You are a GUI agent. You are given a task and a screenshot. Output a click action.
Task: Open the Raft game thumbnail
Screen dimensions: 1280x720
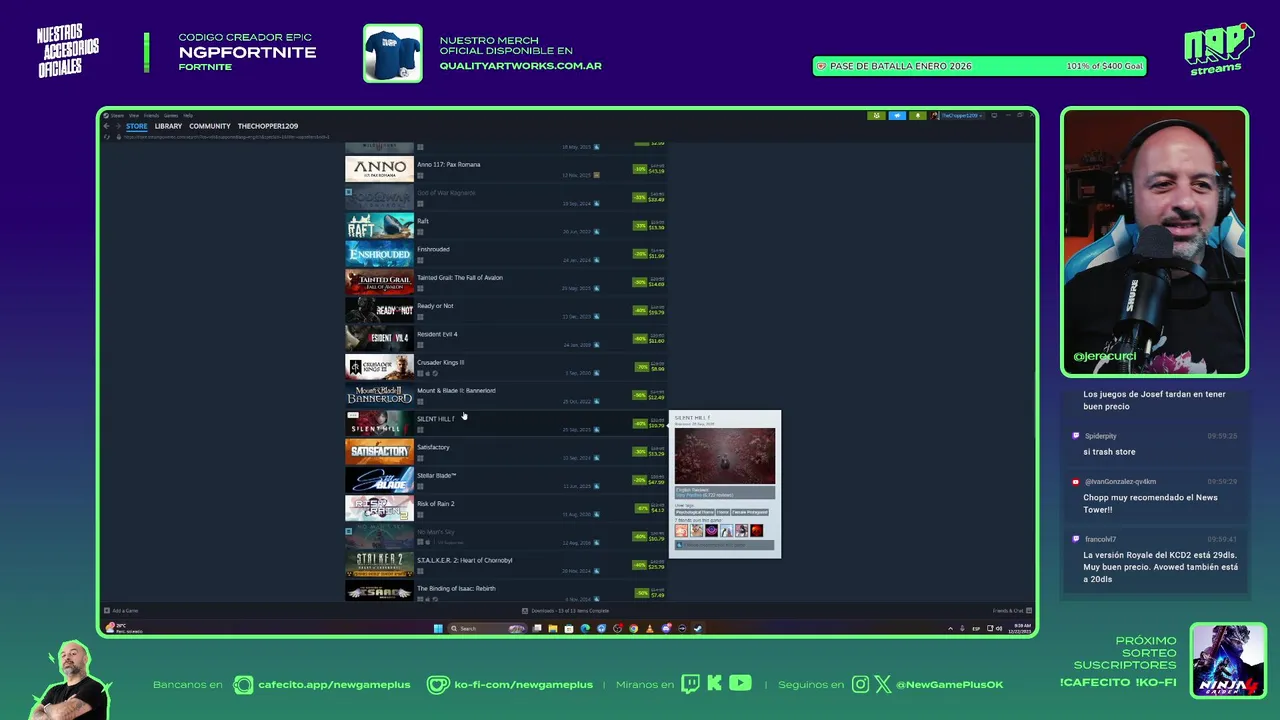(379, 226)
